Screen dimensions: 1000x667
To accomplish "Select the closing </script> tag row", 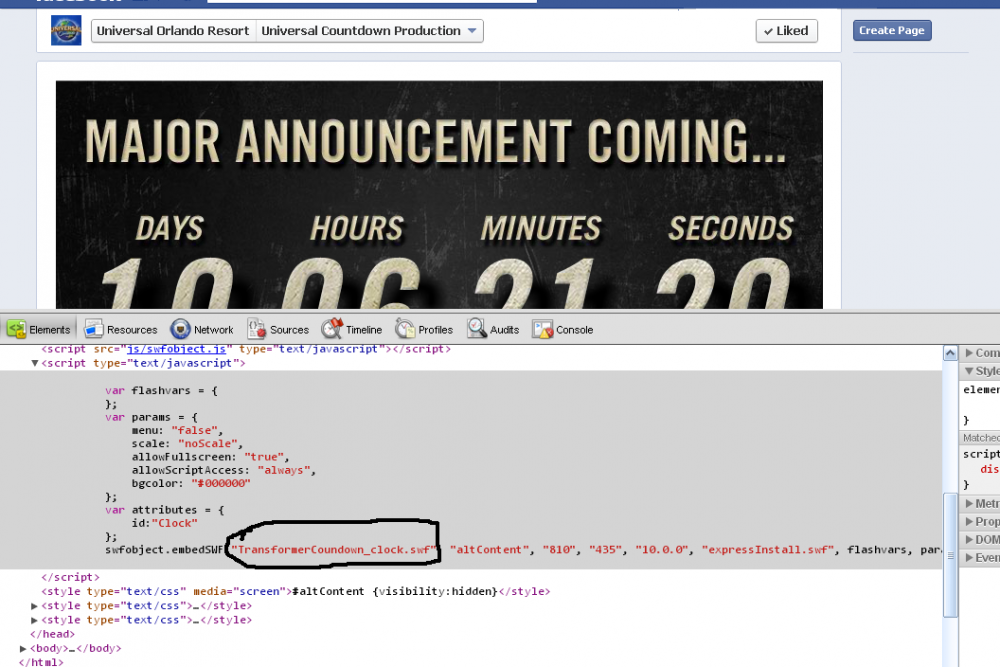I will tap(70, 576).
